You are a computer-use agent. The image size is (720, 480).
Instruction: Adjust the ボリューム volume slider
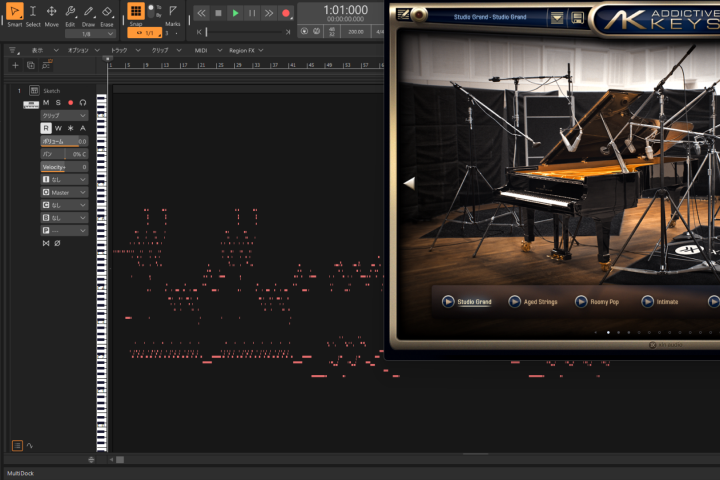click(64, 141)
